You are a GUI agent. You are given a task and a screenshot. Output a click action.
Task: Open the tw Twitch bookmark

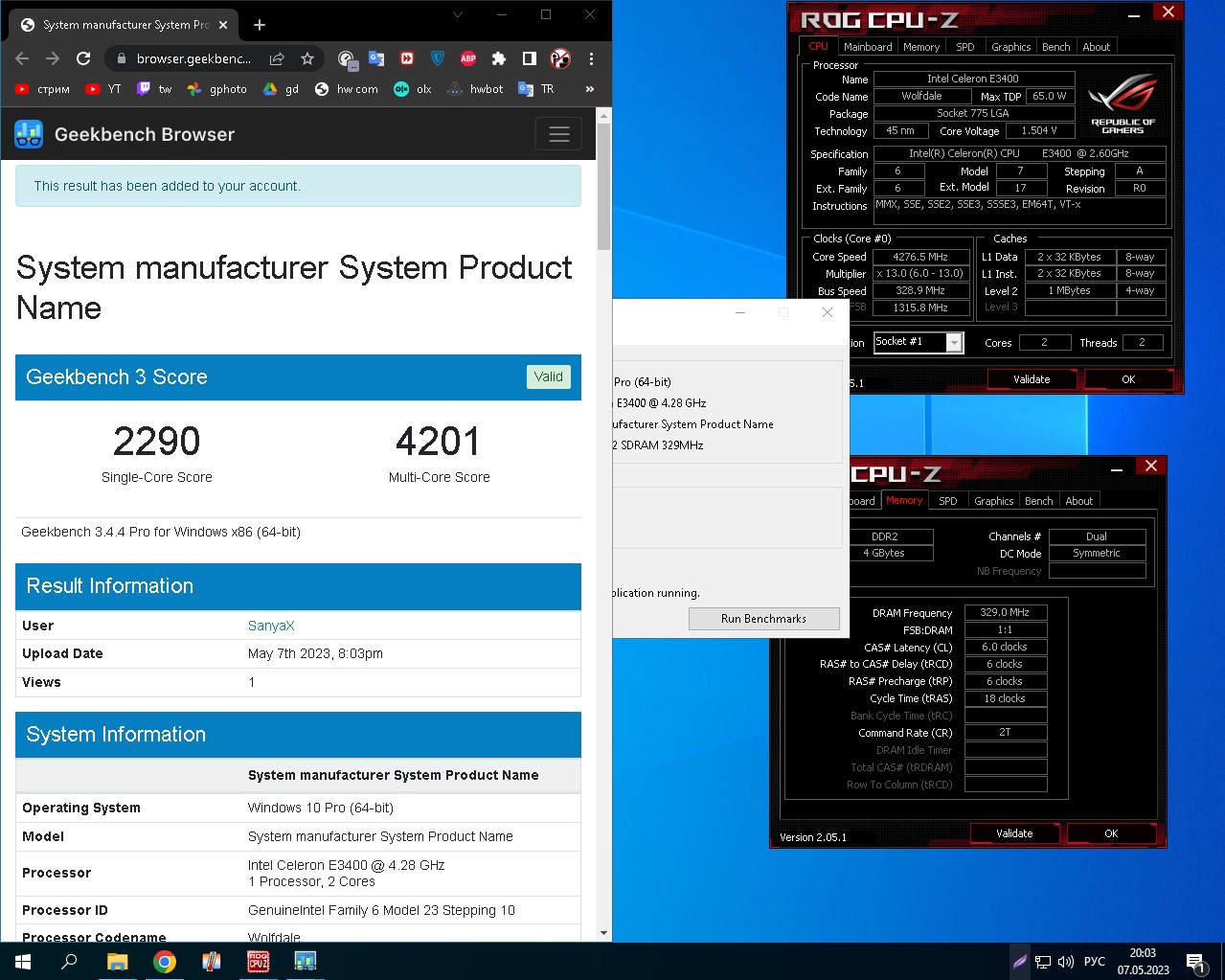[x=154, y=89]
